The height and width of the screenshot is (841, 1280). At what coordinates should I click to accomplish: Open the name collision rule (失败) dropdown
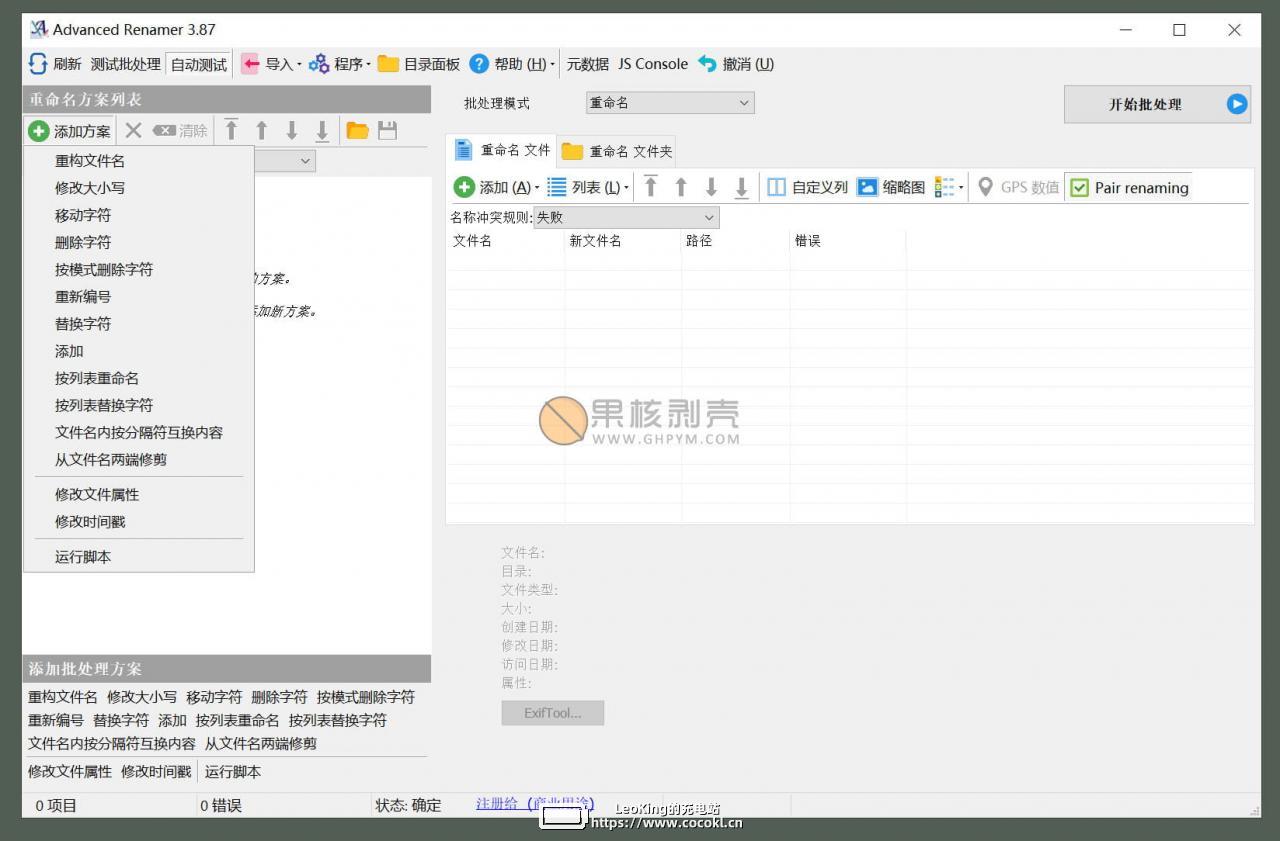(626, 217)
